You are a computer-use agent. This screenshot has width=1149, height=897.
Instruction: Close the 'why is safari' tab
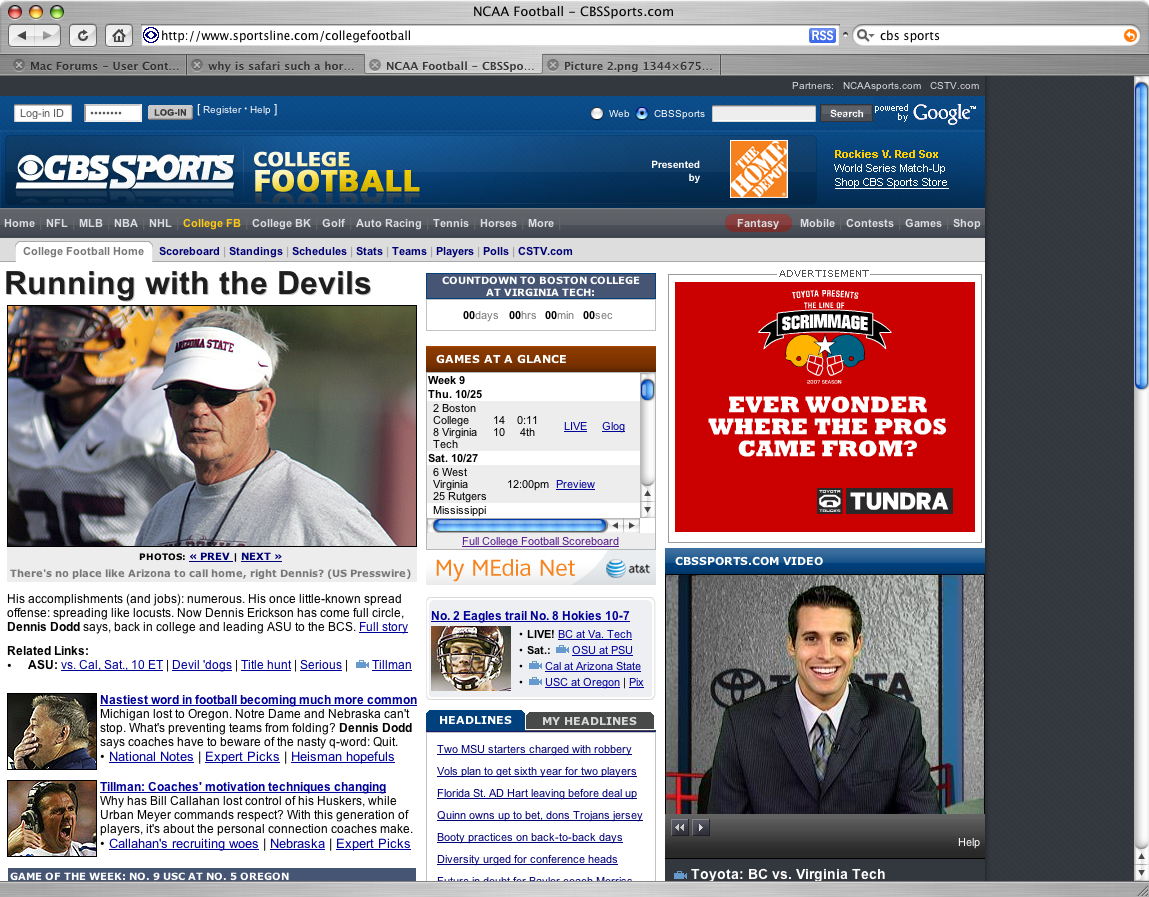[197, 65]
